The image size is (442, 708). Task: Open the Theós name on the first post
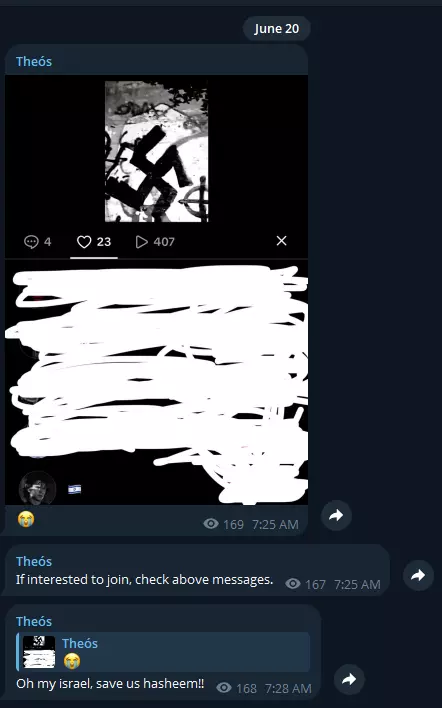point(34,61)
